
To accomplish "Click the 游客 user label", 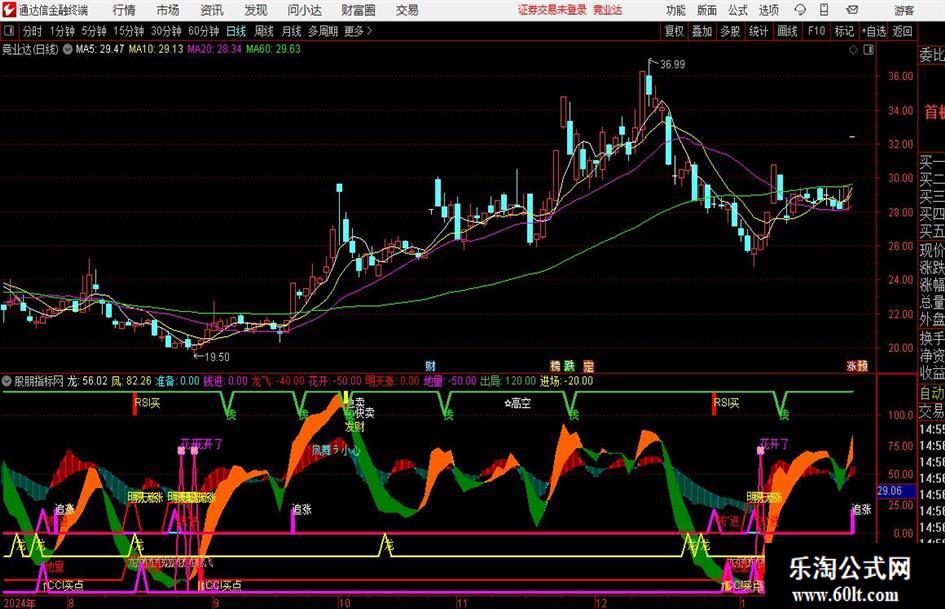I will click(904, 10).
